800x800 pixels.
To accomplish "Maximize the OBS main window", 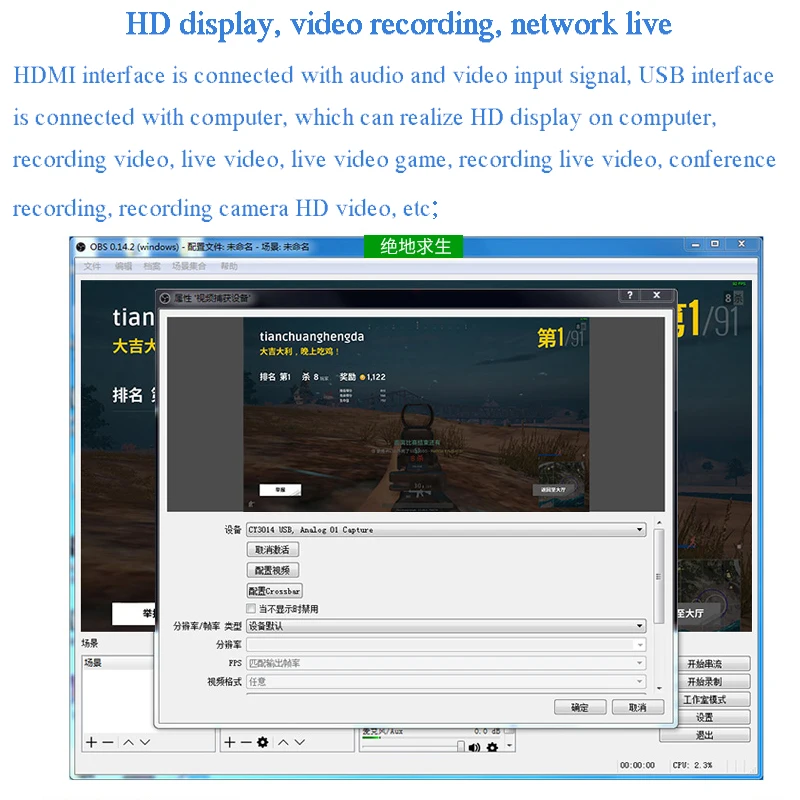I will coord(715,244).
